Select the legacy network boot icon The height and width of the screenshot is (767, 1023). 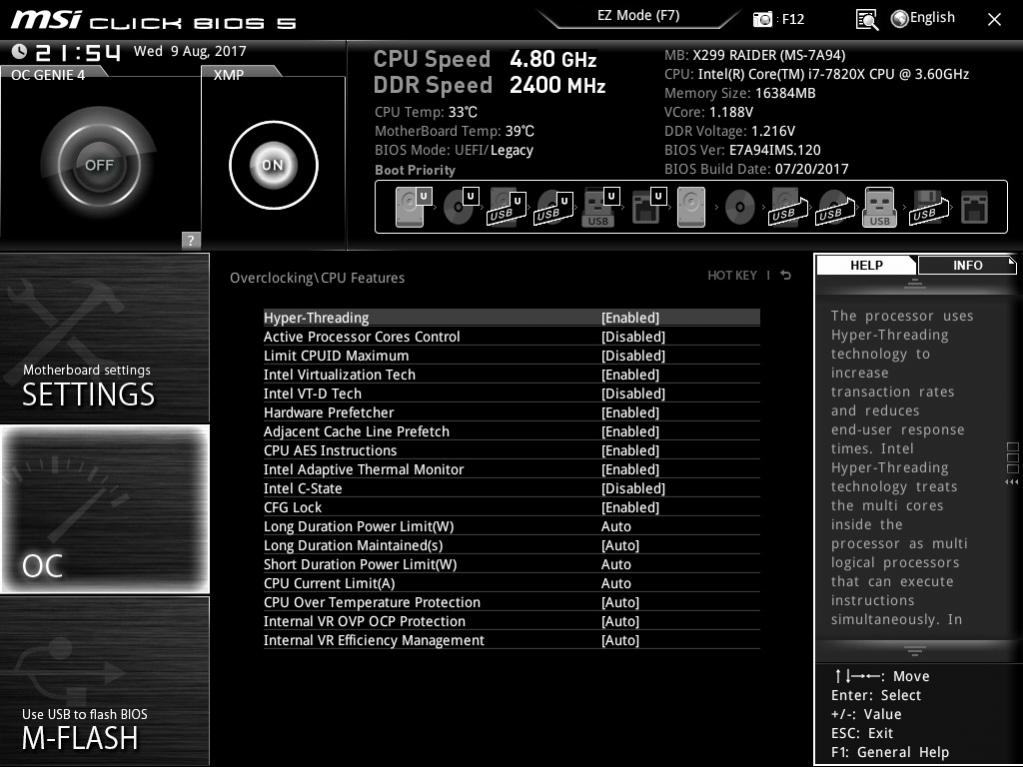975,207
